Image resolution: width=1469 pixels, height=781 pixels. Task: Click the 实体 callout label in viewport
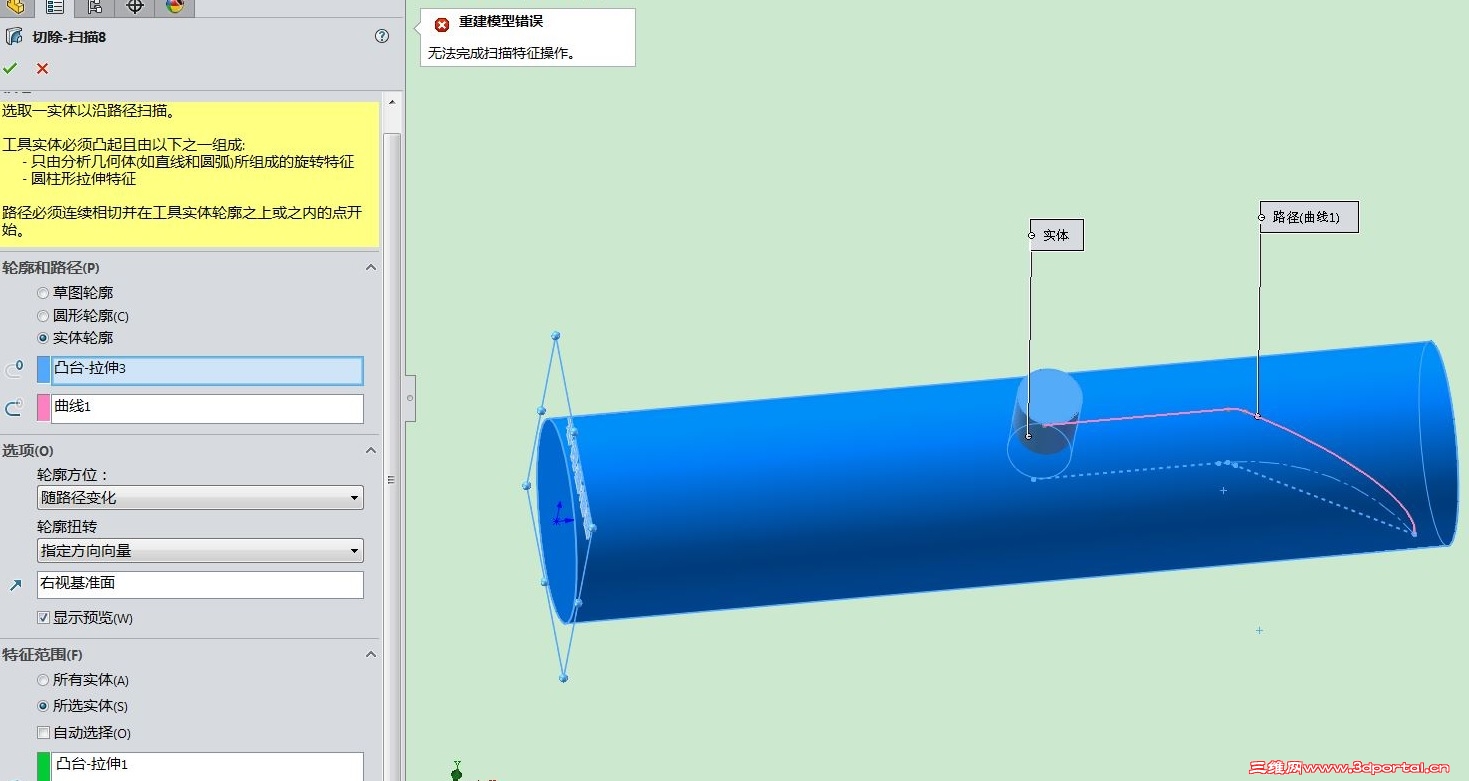(1056, 235)
